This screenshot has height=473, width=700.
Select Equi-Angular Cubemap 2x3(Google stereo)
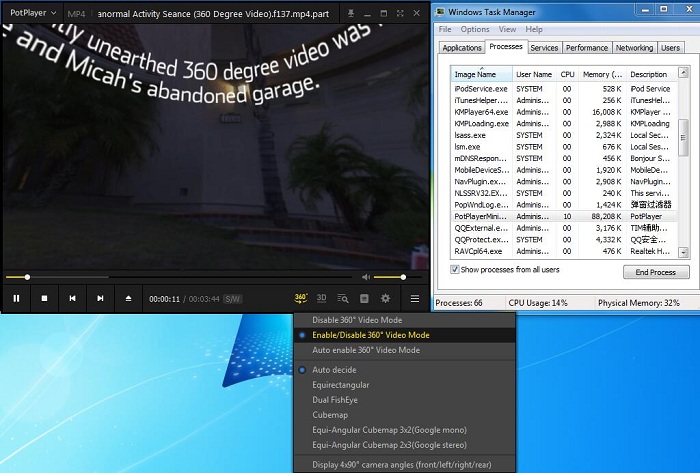(404, 445)
